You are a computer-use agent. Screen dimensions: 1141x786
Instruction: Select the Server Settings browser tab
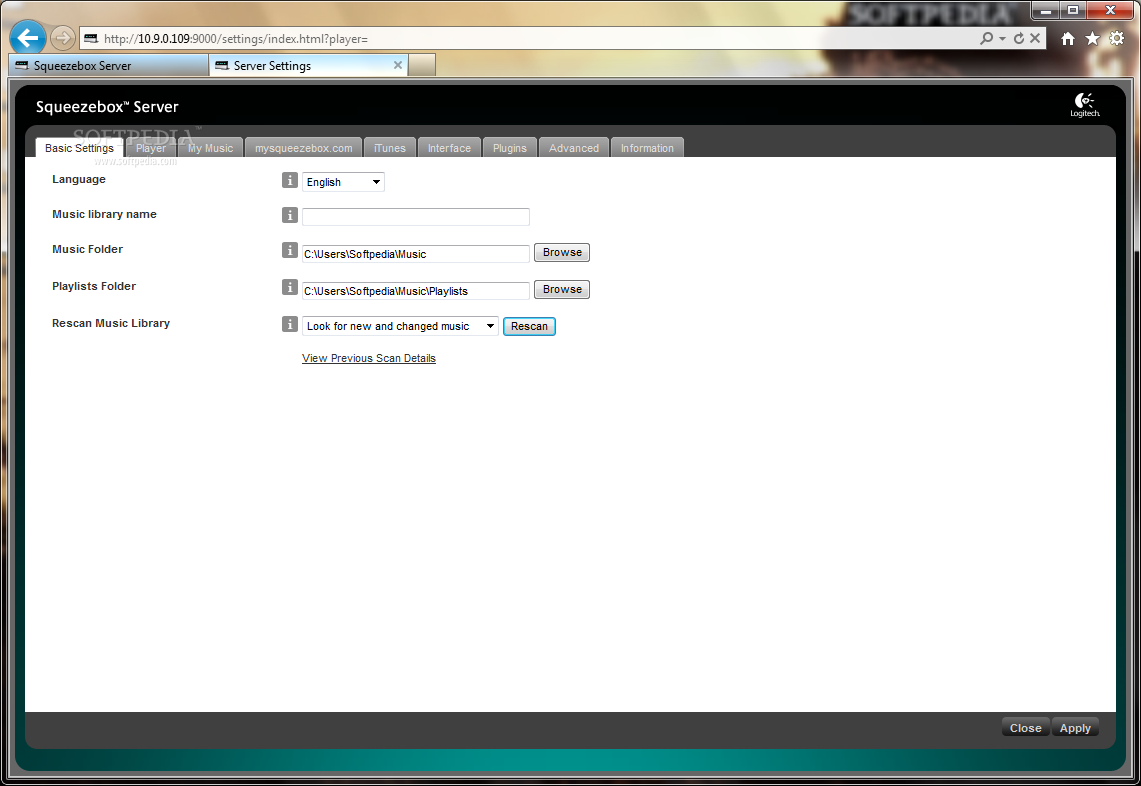[x=309, y=66]
